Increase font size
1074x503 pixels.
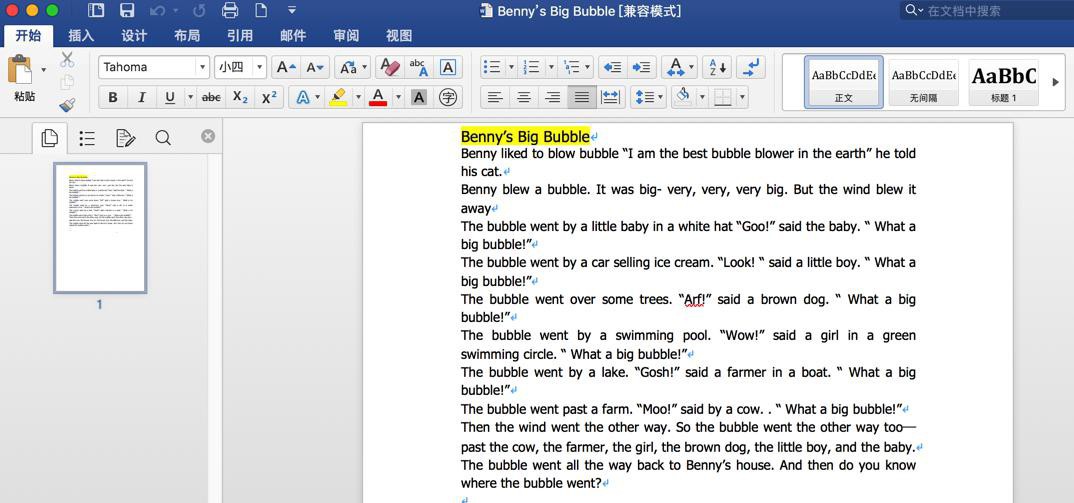click(285, 67)
